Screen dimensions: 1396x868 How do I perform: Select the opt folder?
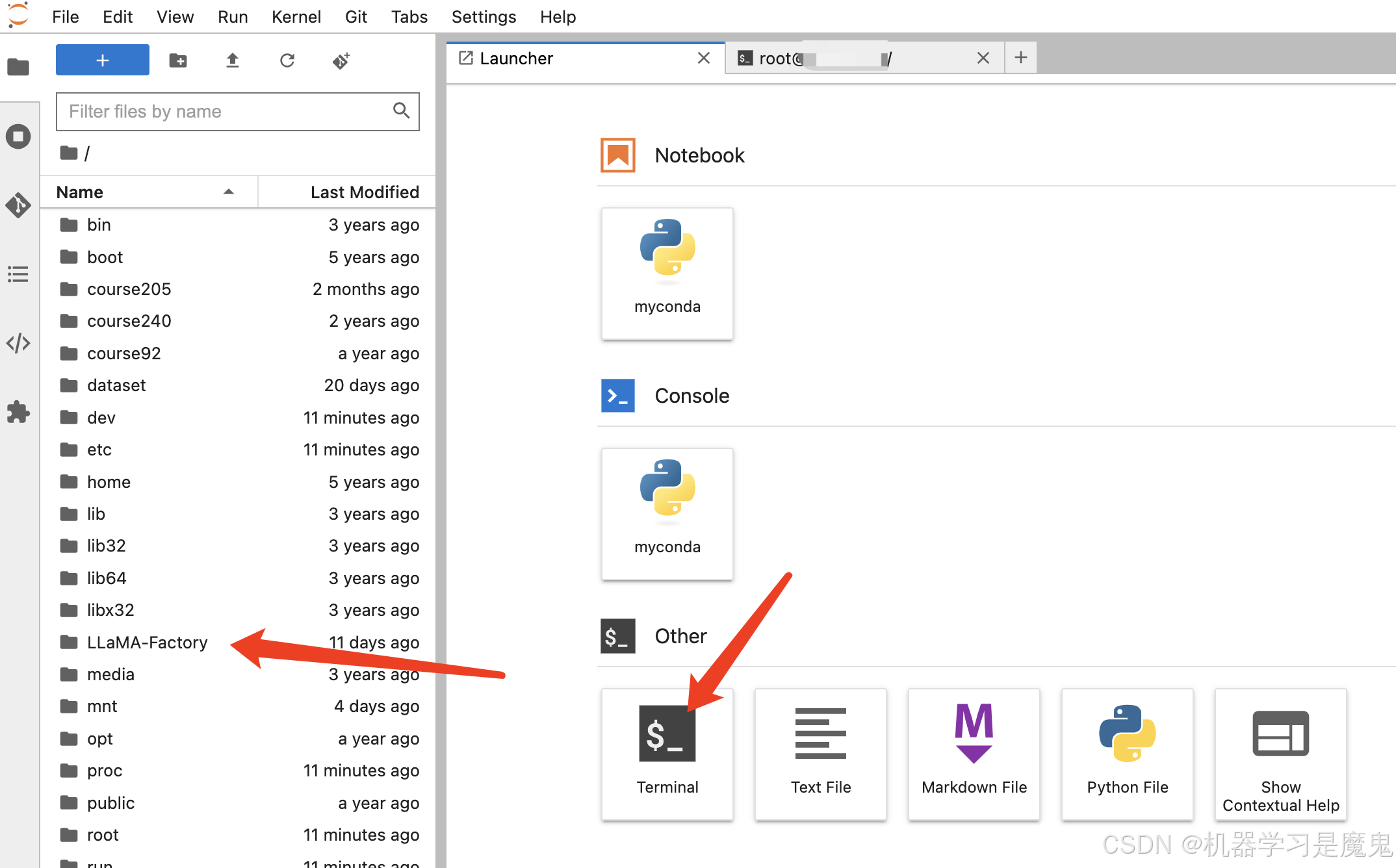(238, 739)
